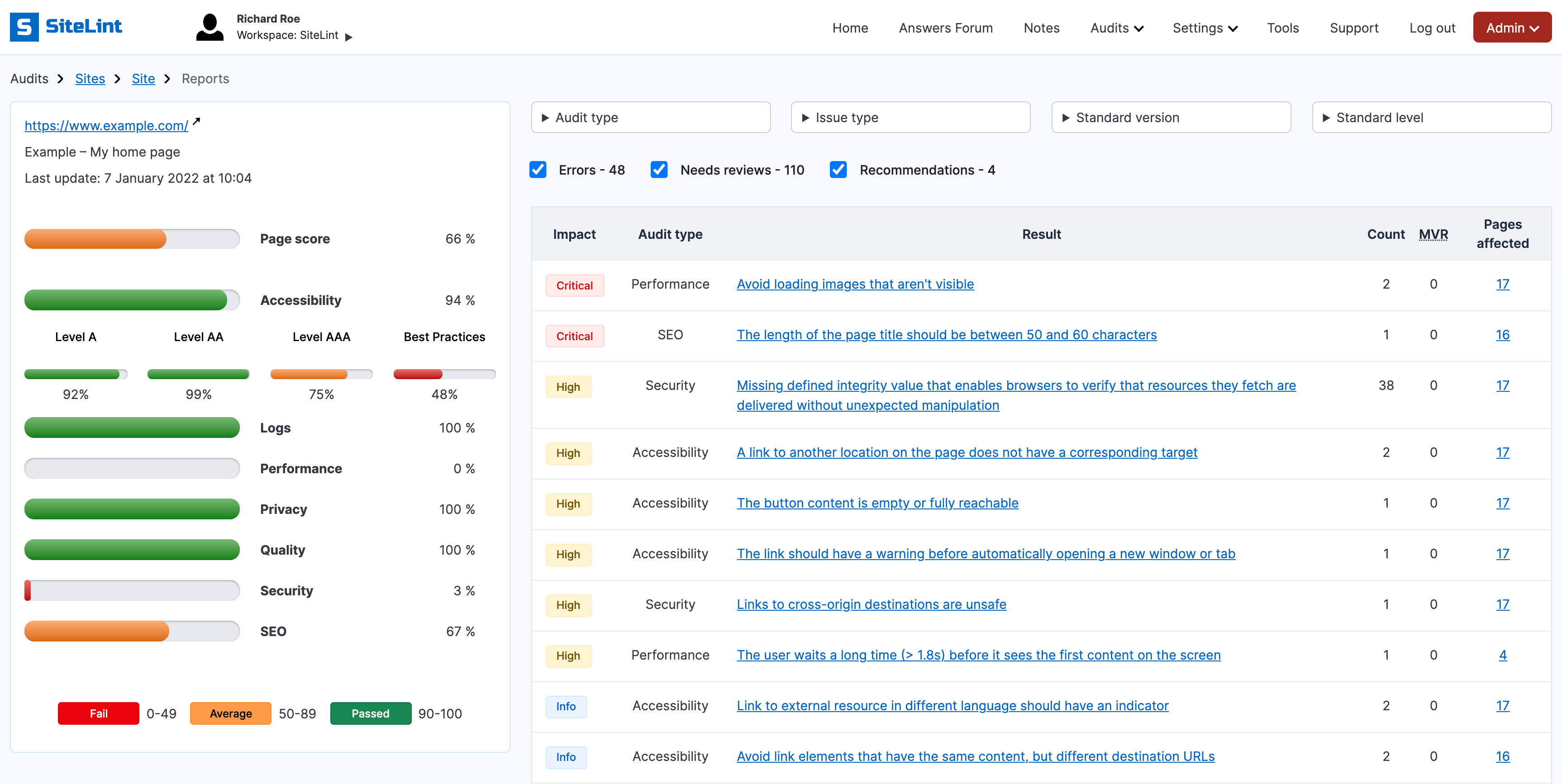The height and width of the screenshot is (784, 1562).
Task: Click the external link icon beside example.com URL
Action: click(x=196, y=123)
